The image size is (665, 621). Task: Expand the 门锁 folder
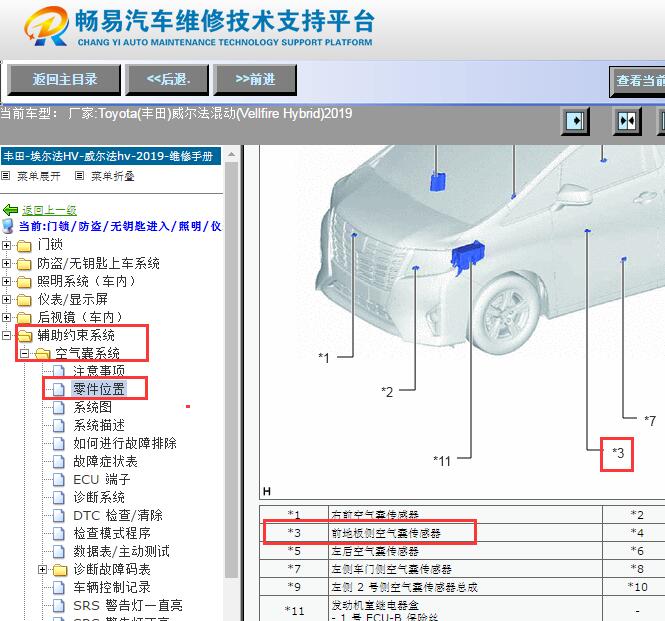coord(6,245)
